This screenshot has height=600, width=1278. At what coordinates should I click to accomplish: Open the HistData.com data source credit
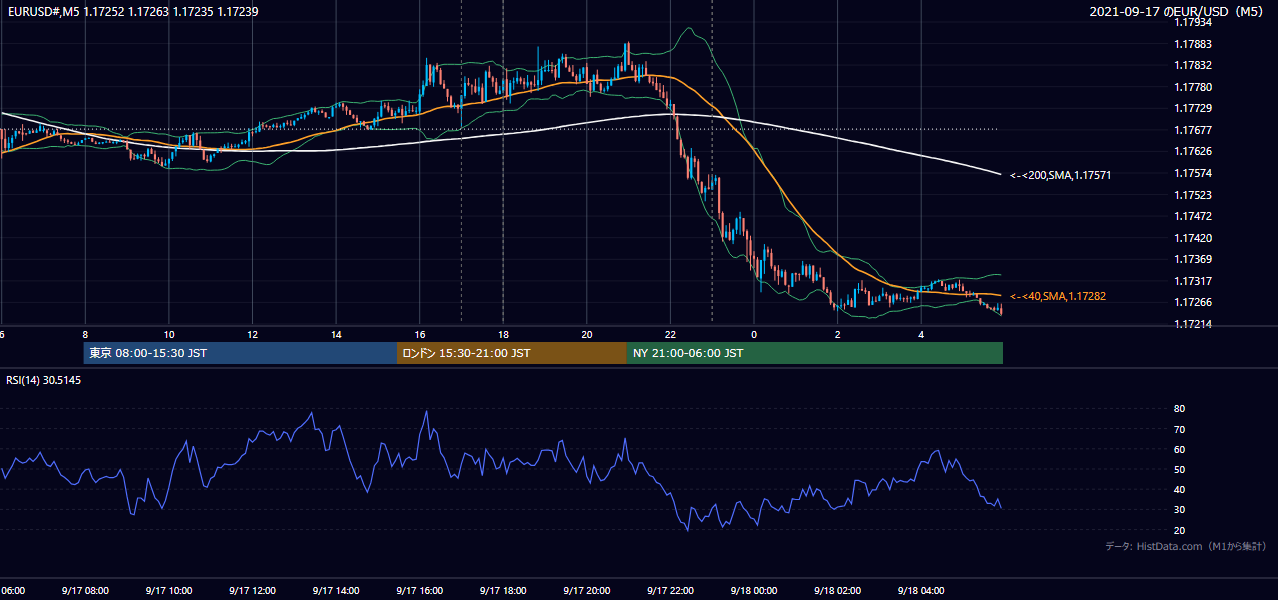coord(1186,546)
